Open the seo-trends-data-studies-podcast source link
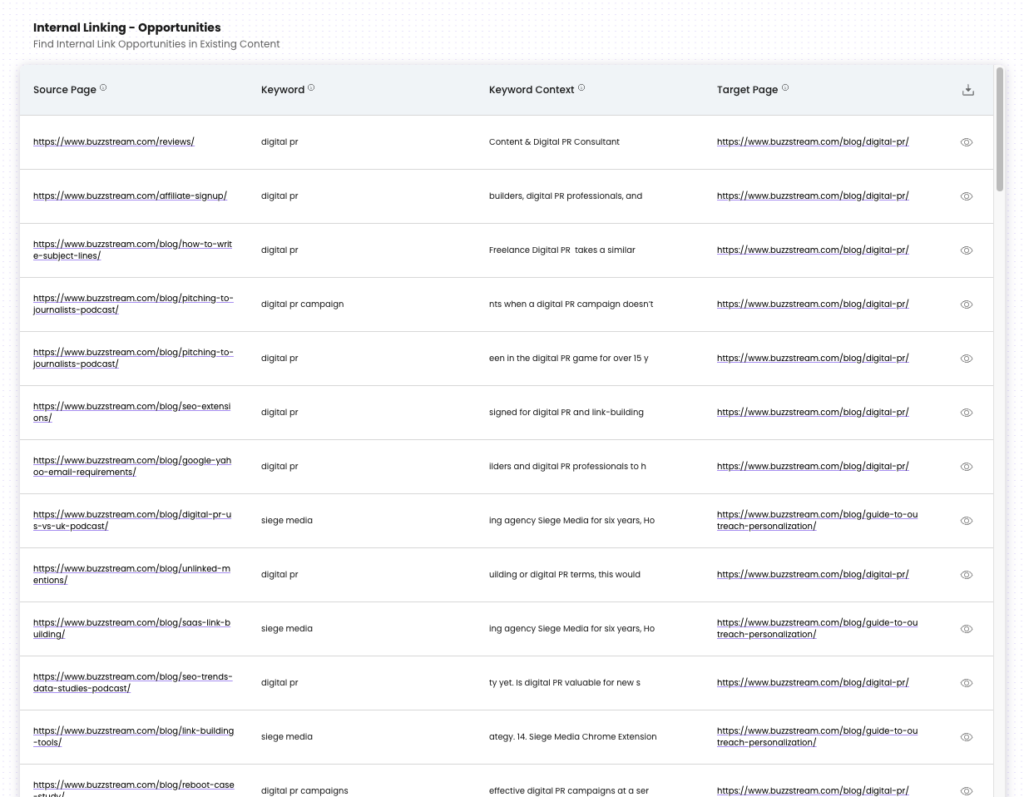This screenshot has height=797, width=1024. [132, 682]
